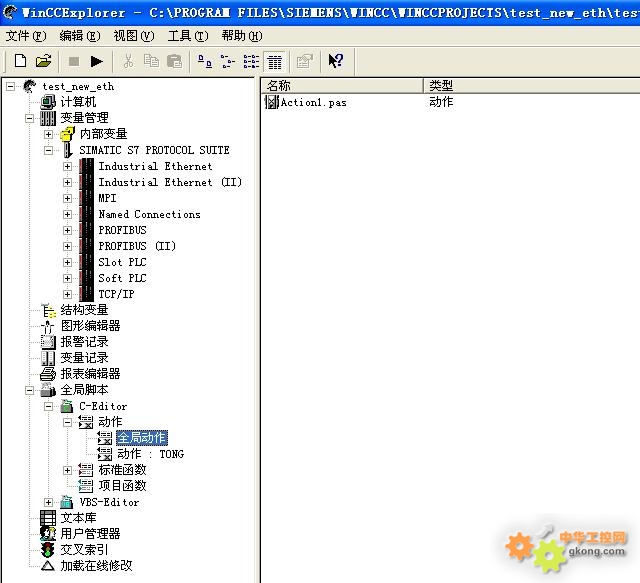Click the 动作 type cell of Action1.pas
The image size is (640, 583).
click(441, 102)
